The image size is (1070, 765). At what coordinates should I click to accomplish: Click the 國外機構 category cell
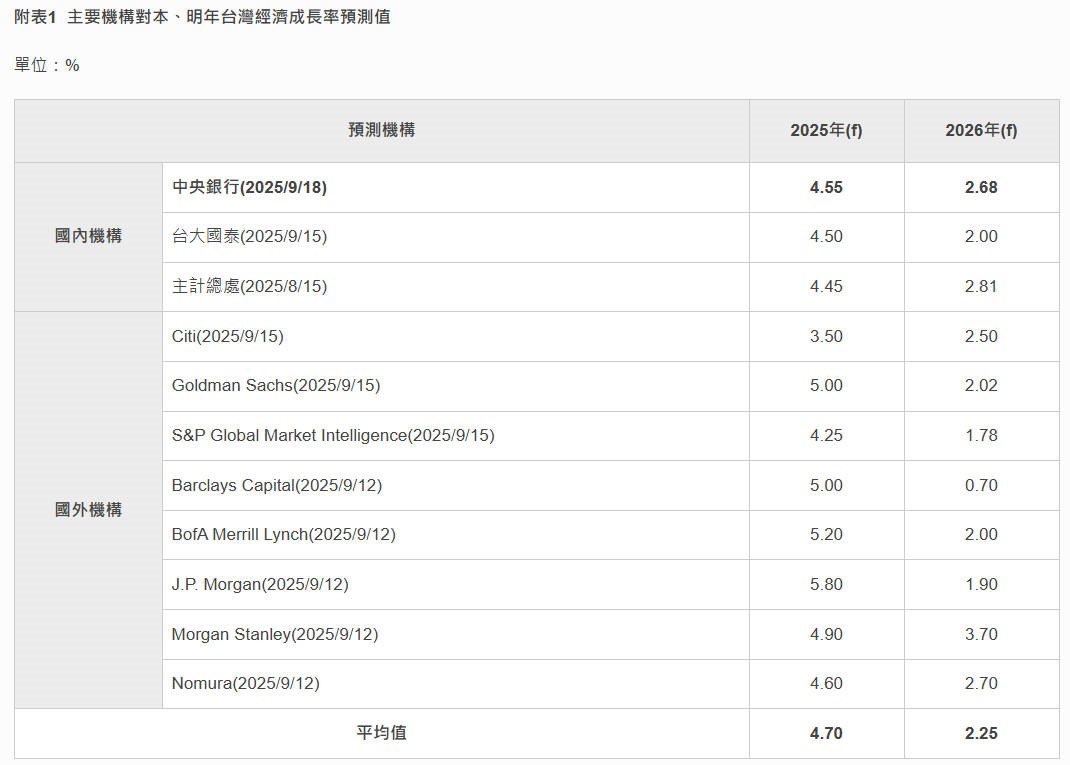click(x=88, y=510)
